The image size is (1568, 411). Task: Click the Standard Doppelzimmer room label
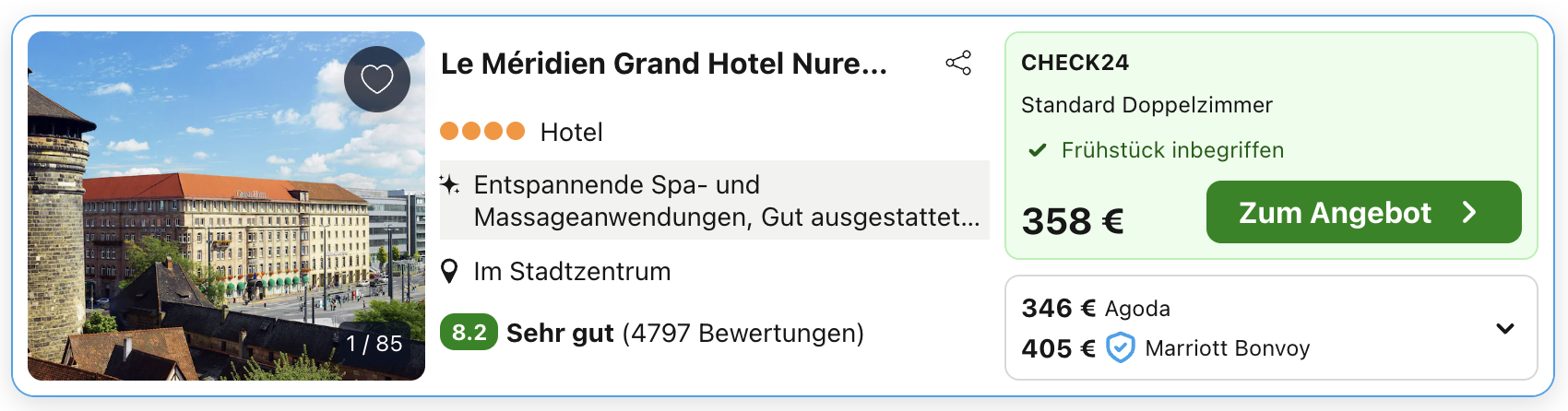[x=1146, y=105]
